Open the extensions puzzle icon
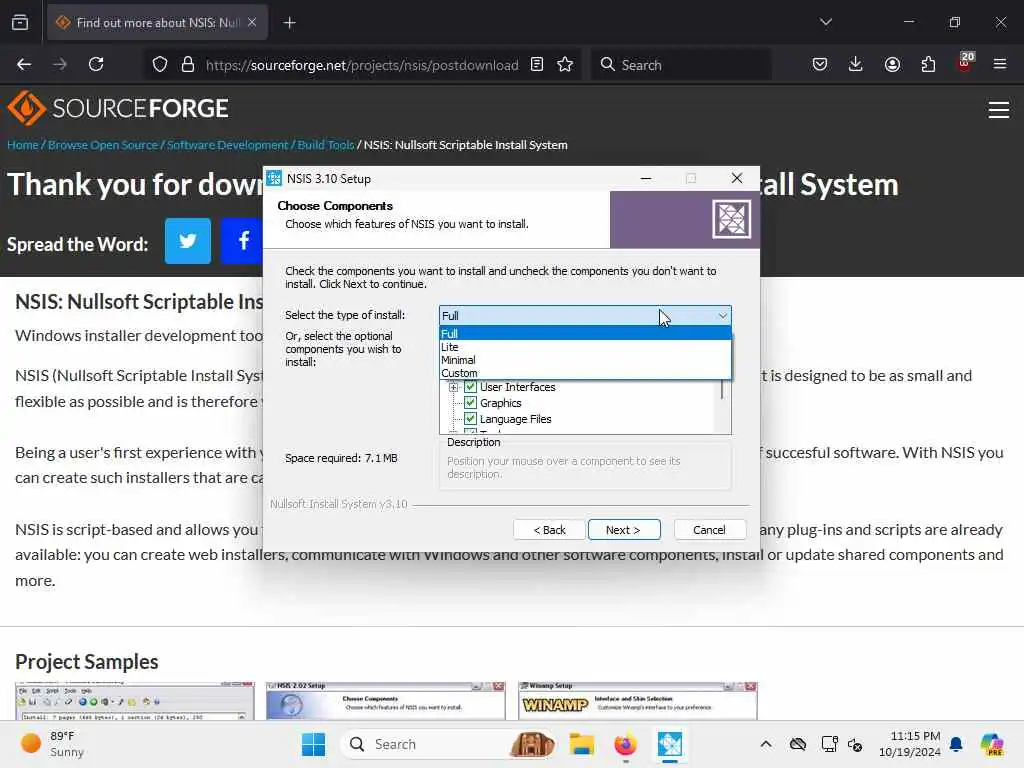The height and width of the screenshot is (768, 1024). tap(928, 64)
